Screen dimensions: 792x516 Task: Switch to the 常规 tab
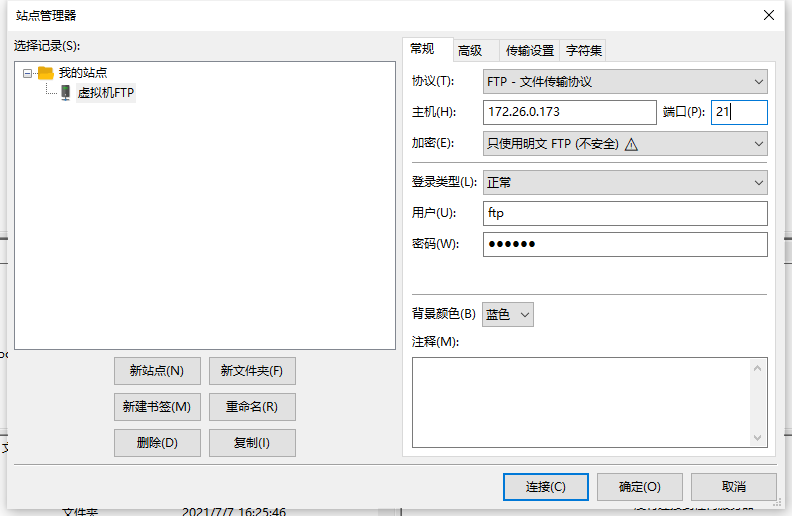point(422,49)
